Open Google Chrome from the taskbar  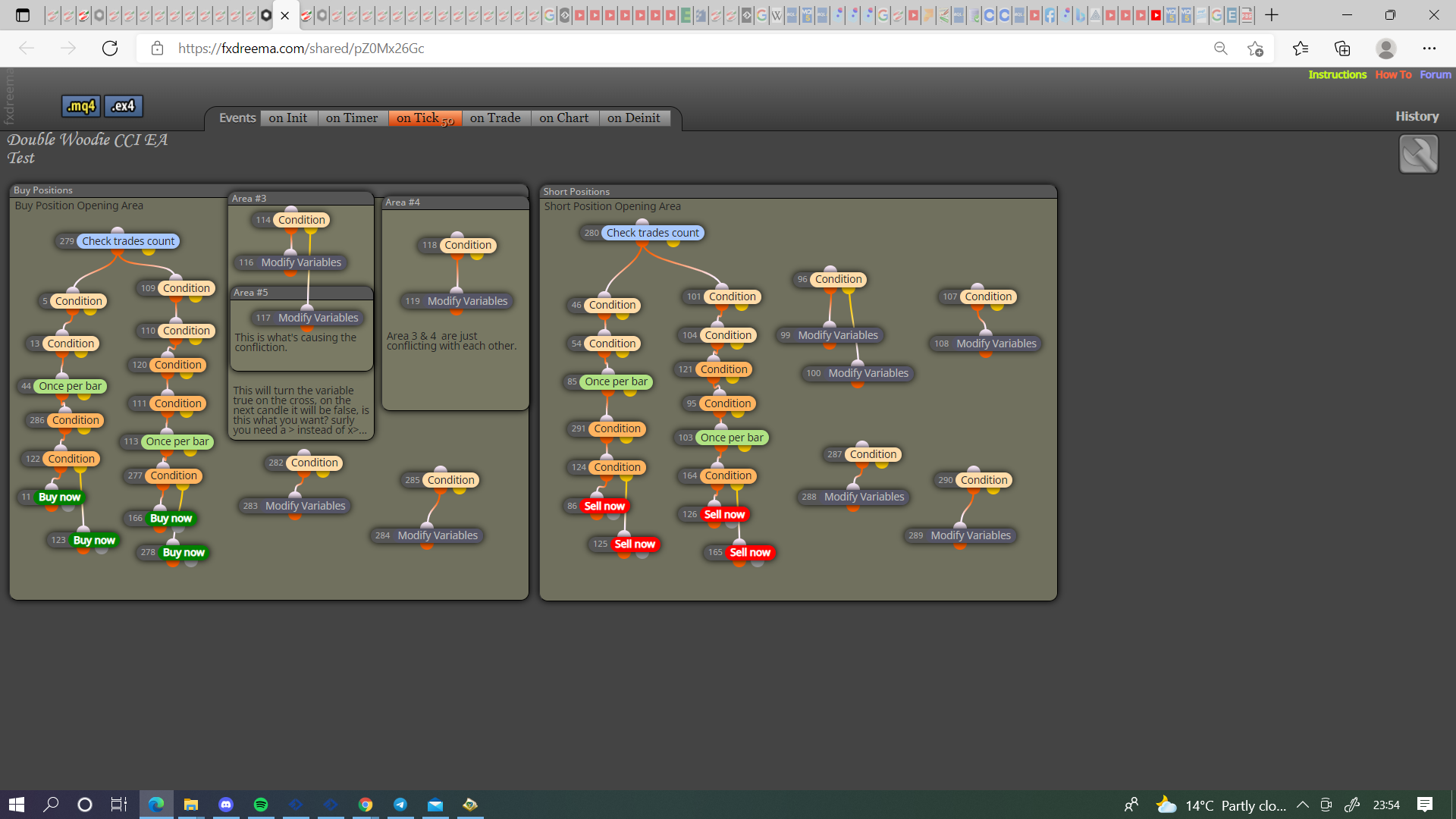(x=366, y=805)
